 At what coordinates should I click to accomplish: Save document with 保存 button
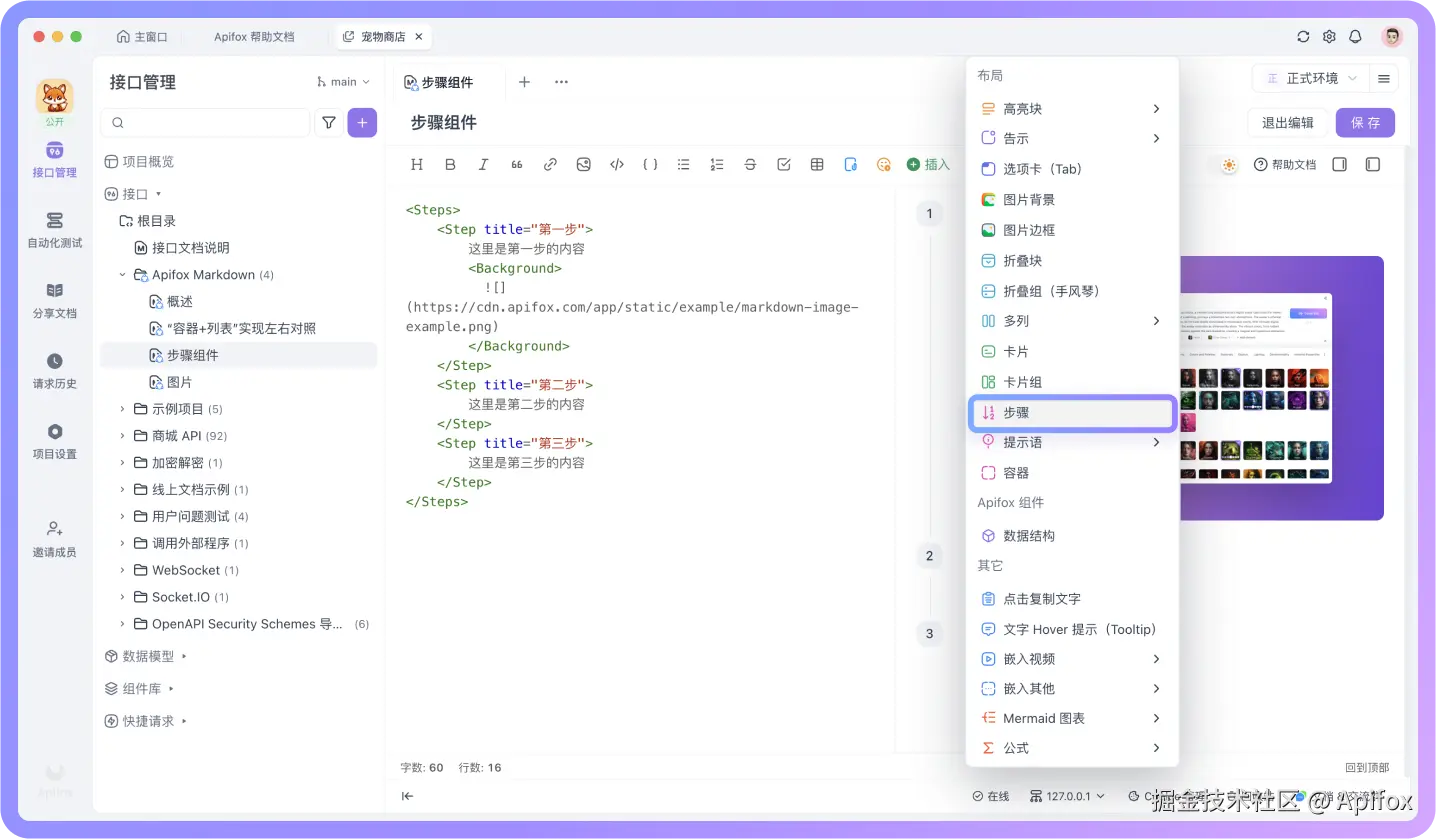click(1365, 123)
